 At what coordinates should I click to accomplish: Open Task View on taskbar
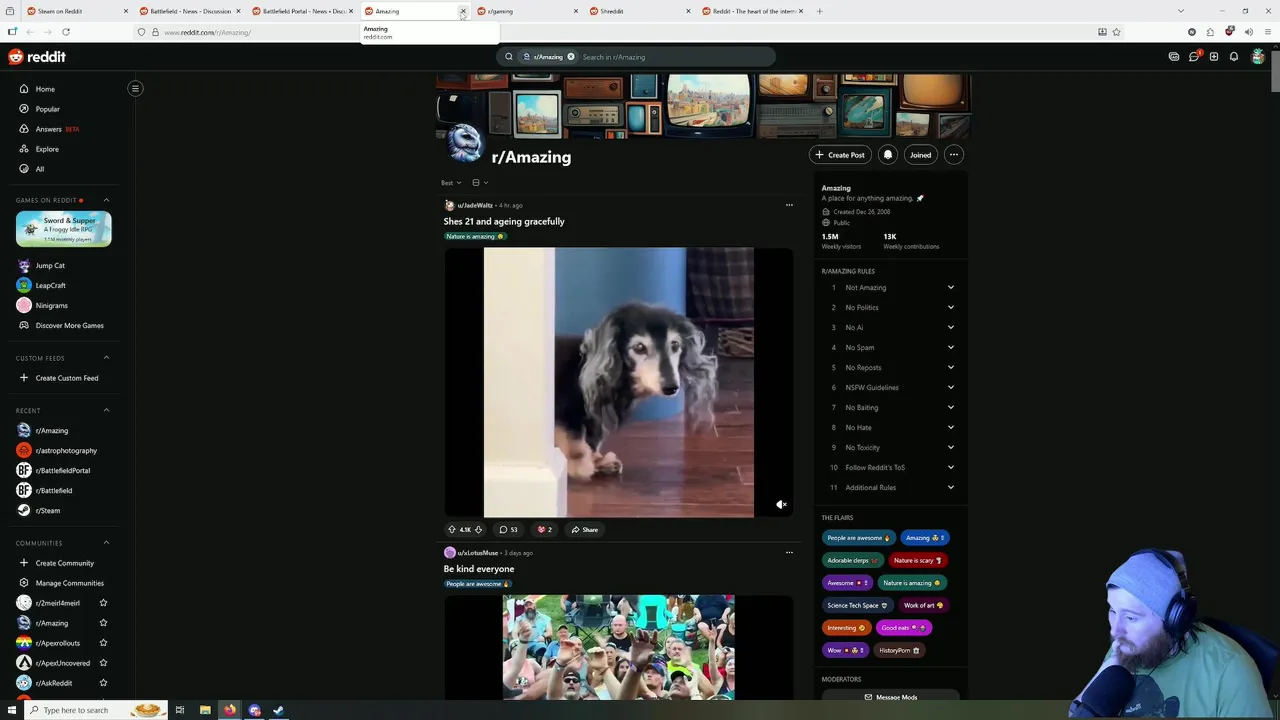pos(180,710)
